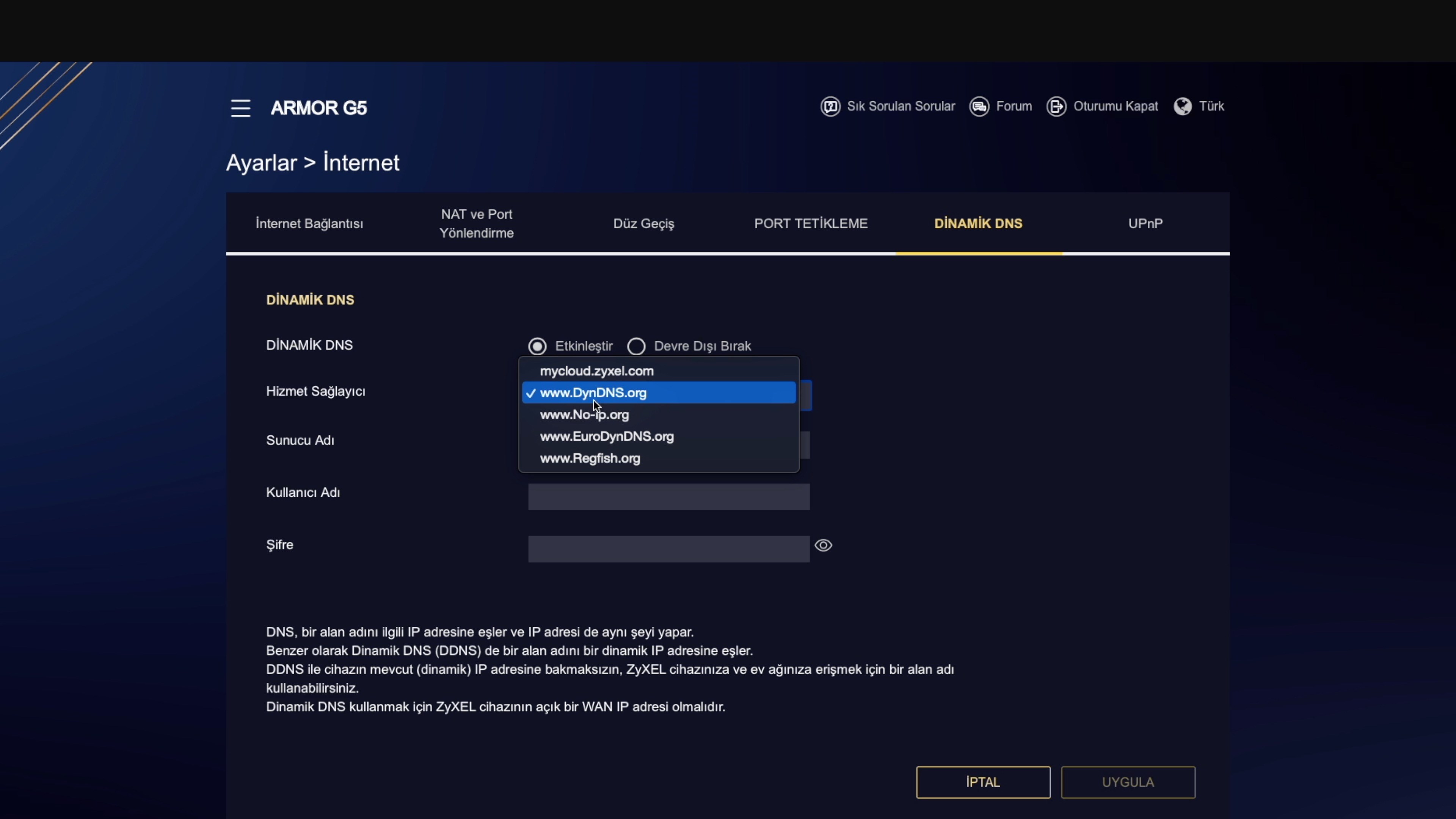Open the Düz Geçiş tab
The width and height of the screenshot is (1456, 819).
tap(644, 224)
